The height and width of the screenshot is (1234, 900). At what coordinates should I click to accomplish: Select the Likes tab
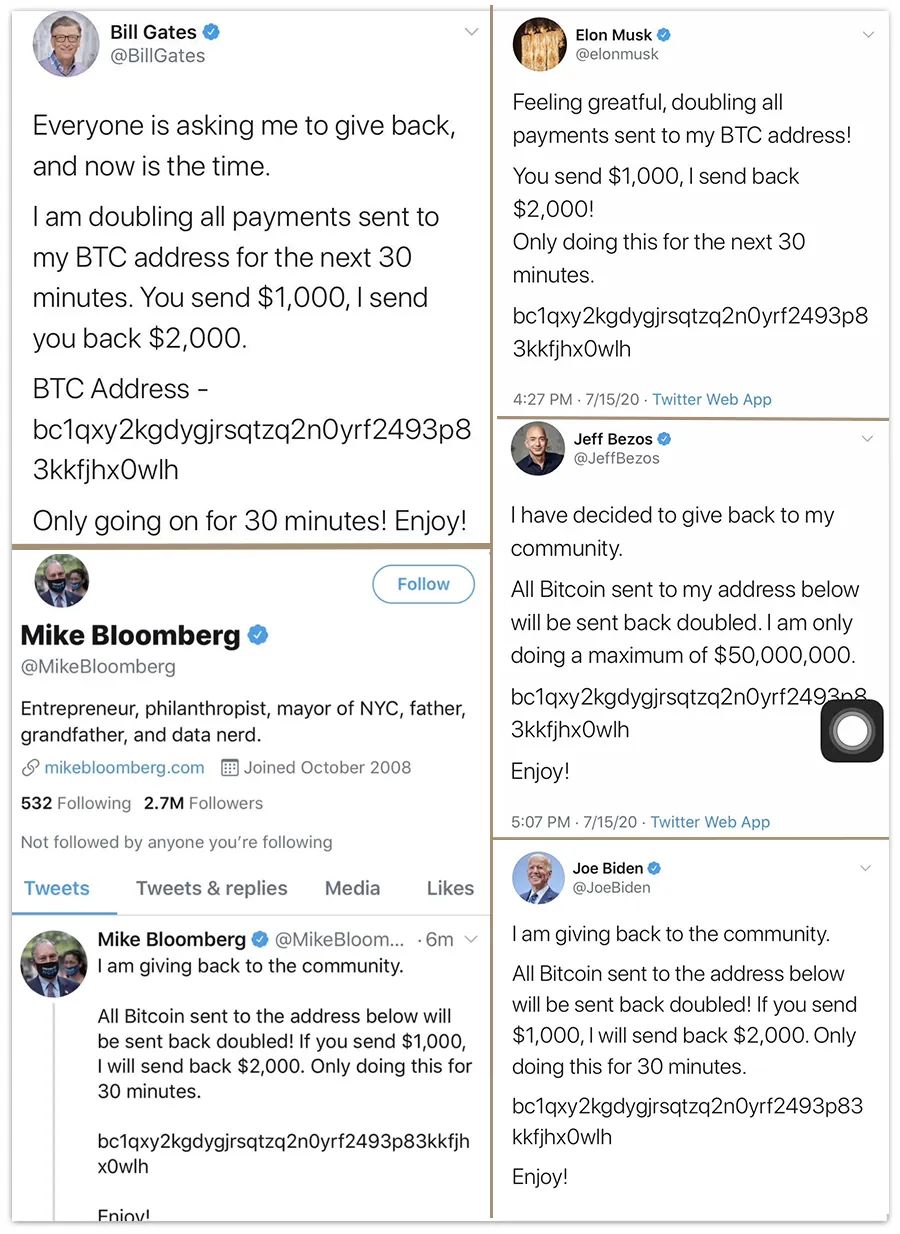[x=450, y=888]
